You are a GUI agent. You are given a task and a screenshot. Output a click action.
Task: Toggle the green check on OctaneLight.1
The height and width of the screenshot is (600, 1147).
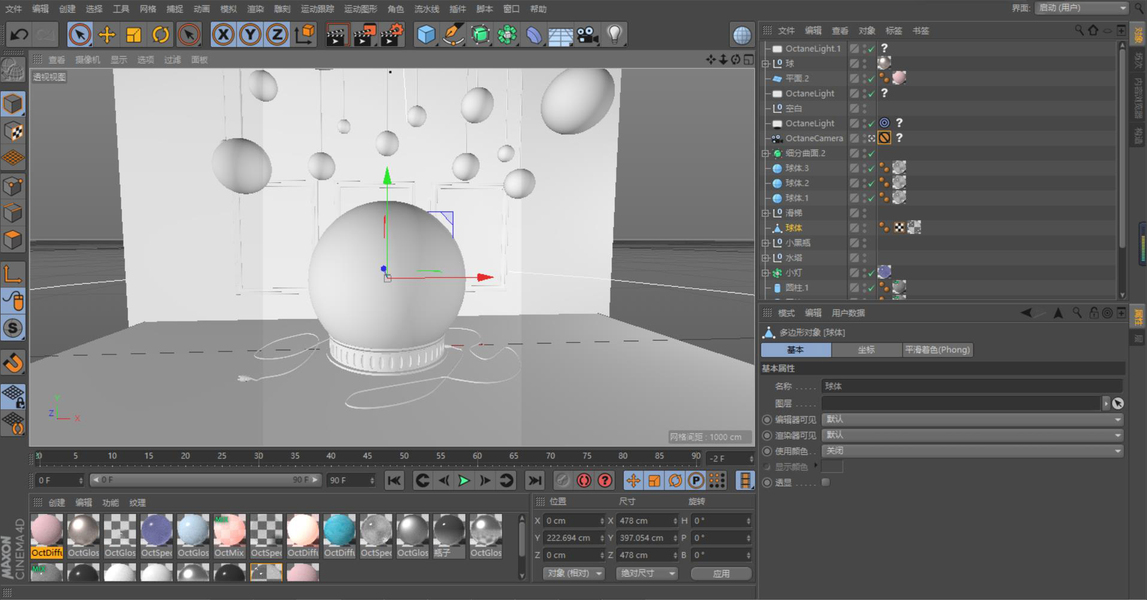[x=871, y=49]
